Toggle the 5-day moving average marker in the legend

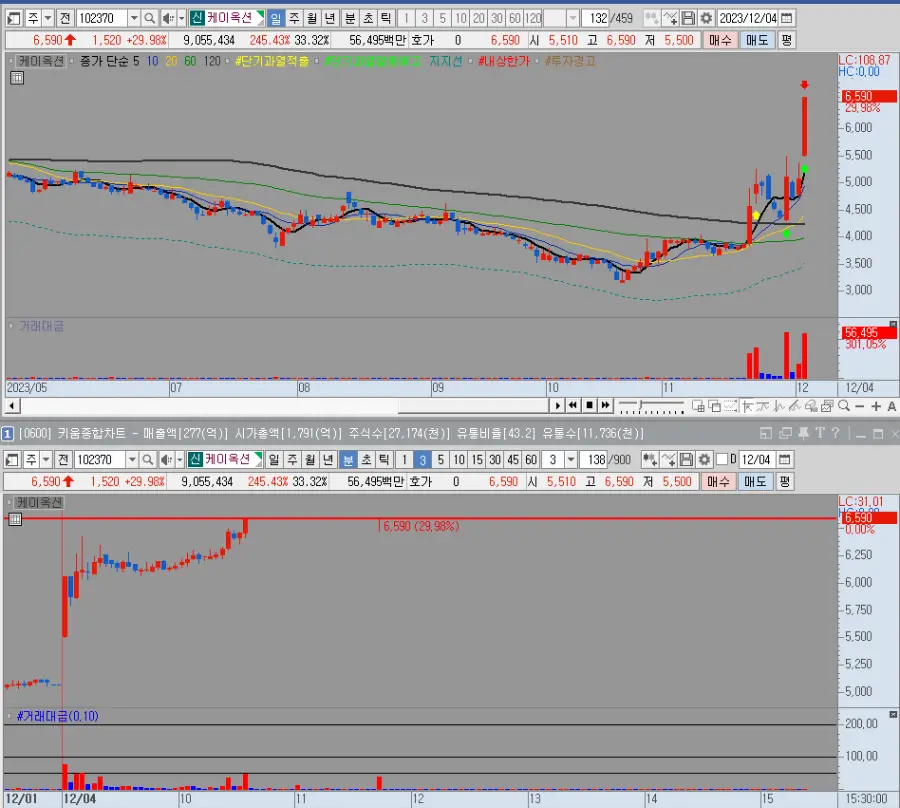72,61
